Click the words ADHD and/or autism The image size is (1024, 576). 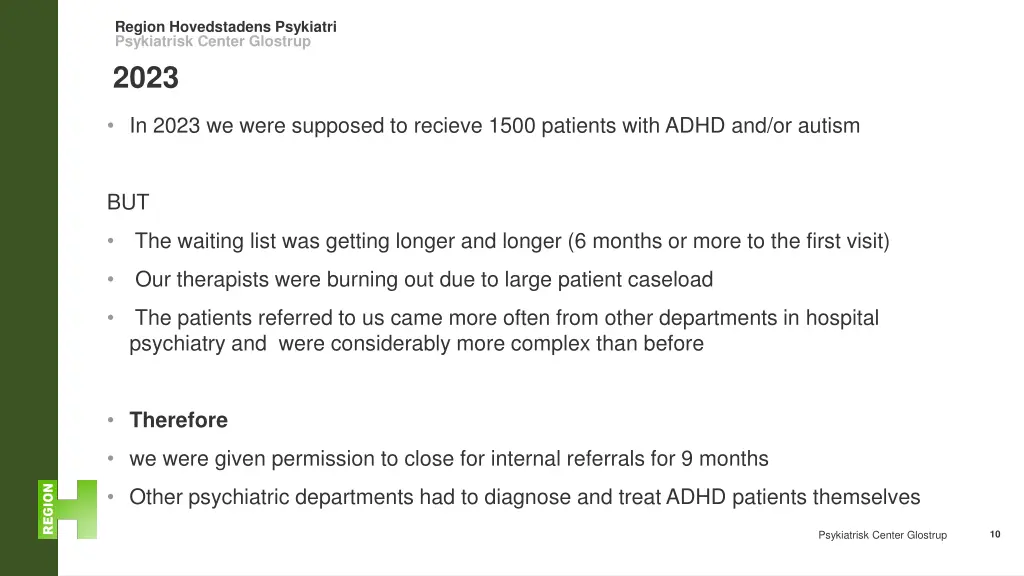pos(762,125)
